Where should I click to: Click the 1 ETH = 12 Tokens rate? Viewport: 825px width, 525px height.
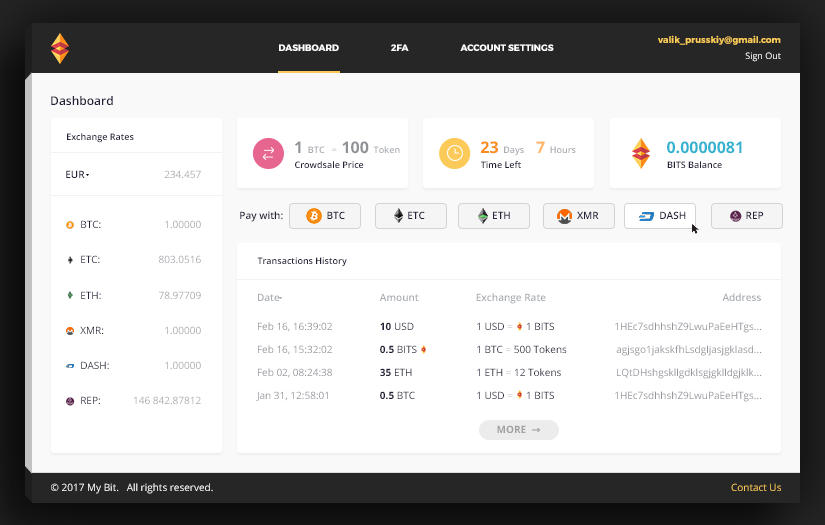519,372
